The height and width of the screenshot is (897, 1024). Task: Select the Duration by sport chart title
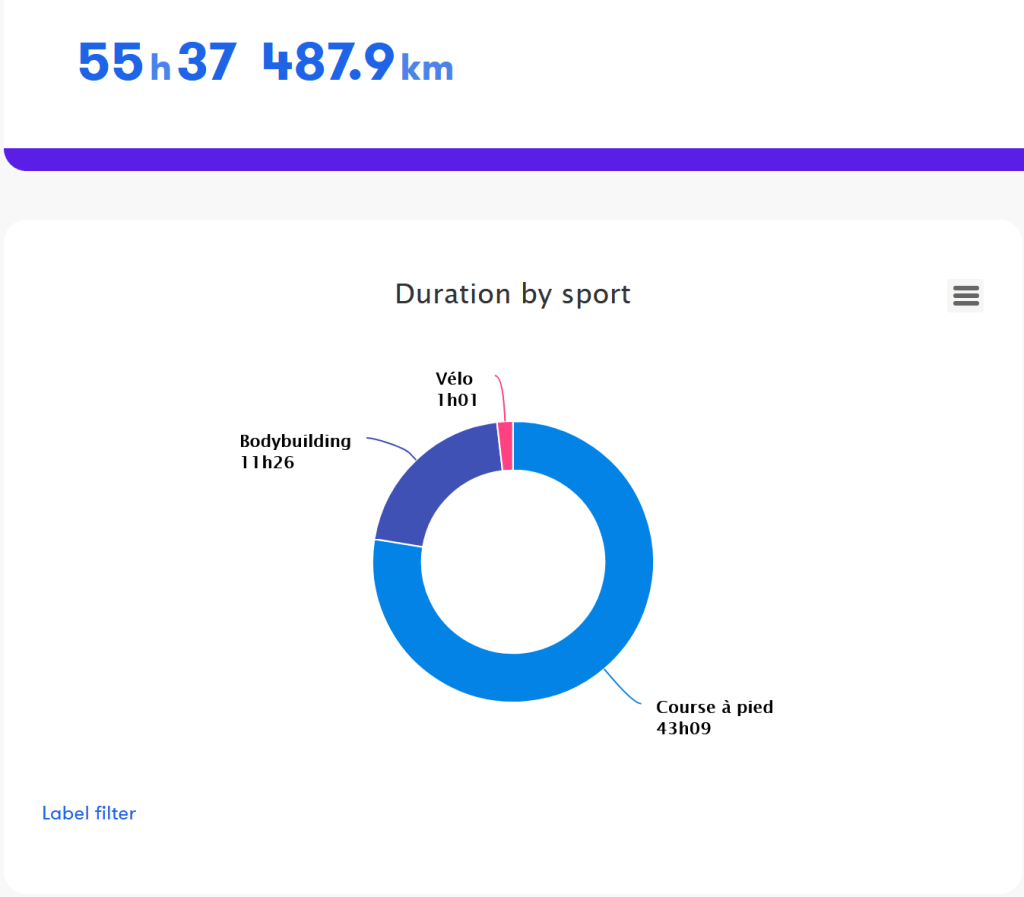point(512,294)
